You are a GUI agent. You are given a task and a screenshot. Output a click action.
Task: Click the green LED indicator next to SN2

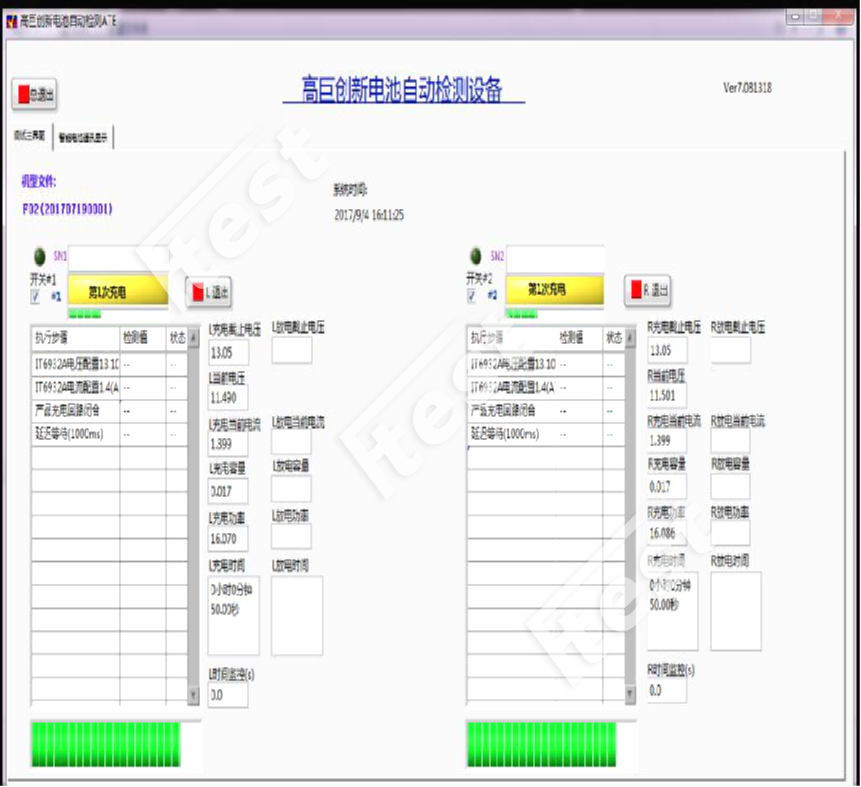(475, 256)
